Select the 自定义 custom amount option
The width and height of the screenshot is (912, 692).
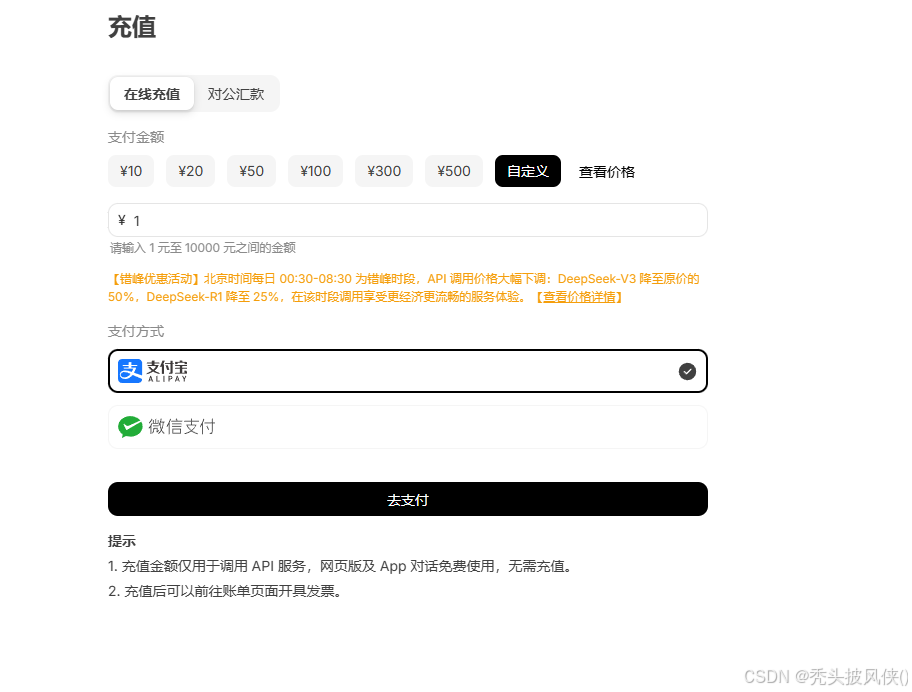click(528, 171)
